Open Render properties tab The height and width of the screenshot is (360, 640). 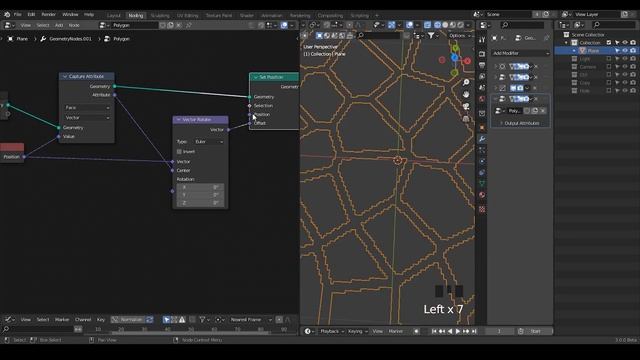point(482,54)
